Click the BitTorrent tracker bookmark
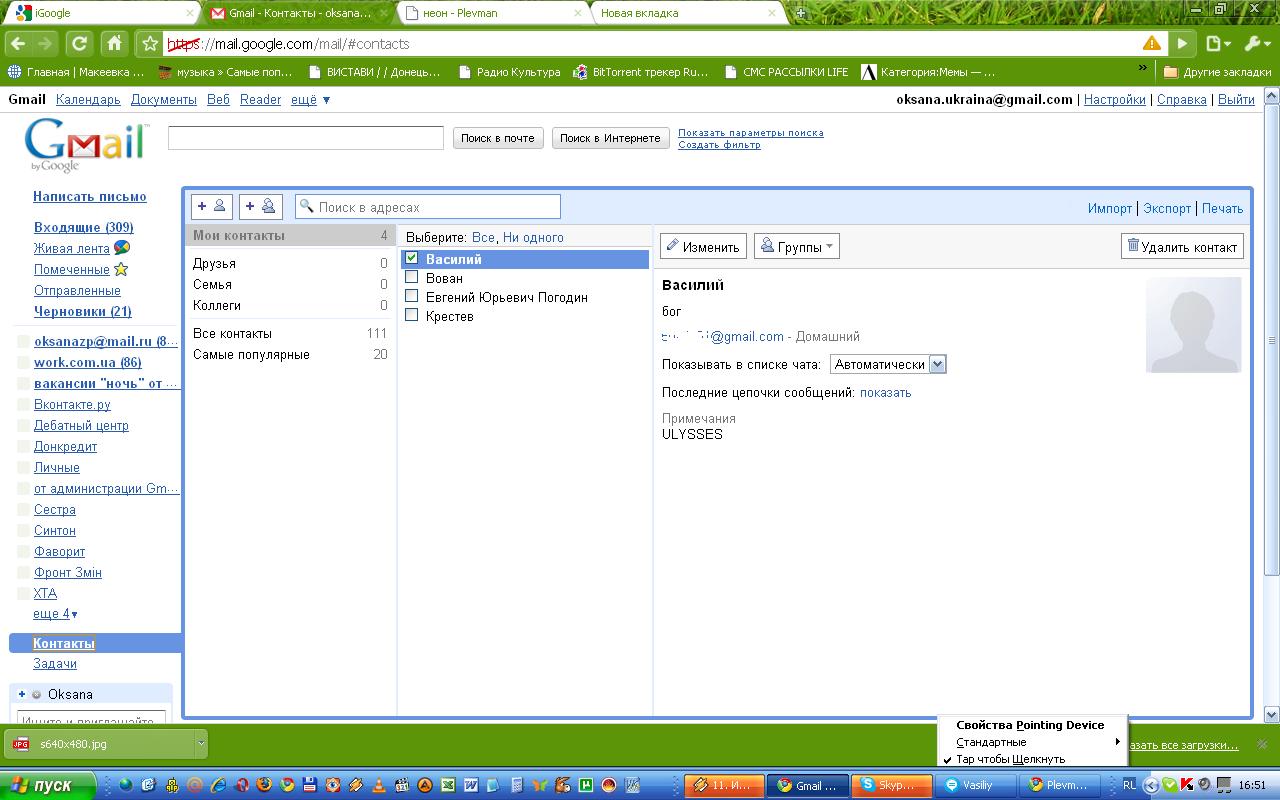 (641, 72)
